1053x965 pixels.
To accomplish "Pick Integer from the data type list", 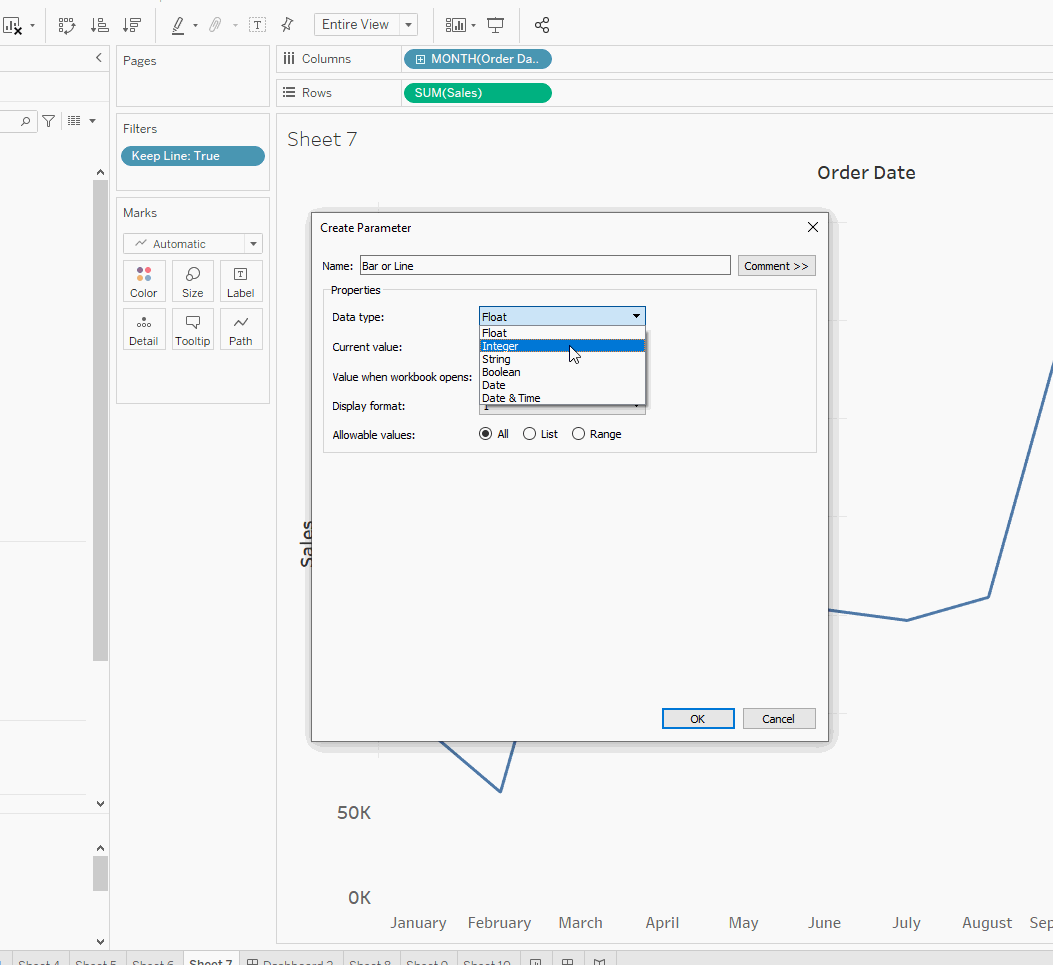I will coord(500,346).
